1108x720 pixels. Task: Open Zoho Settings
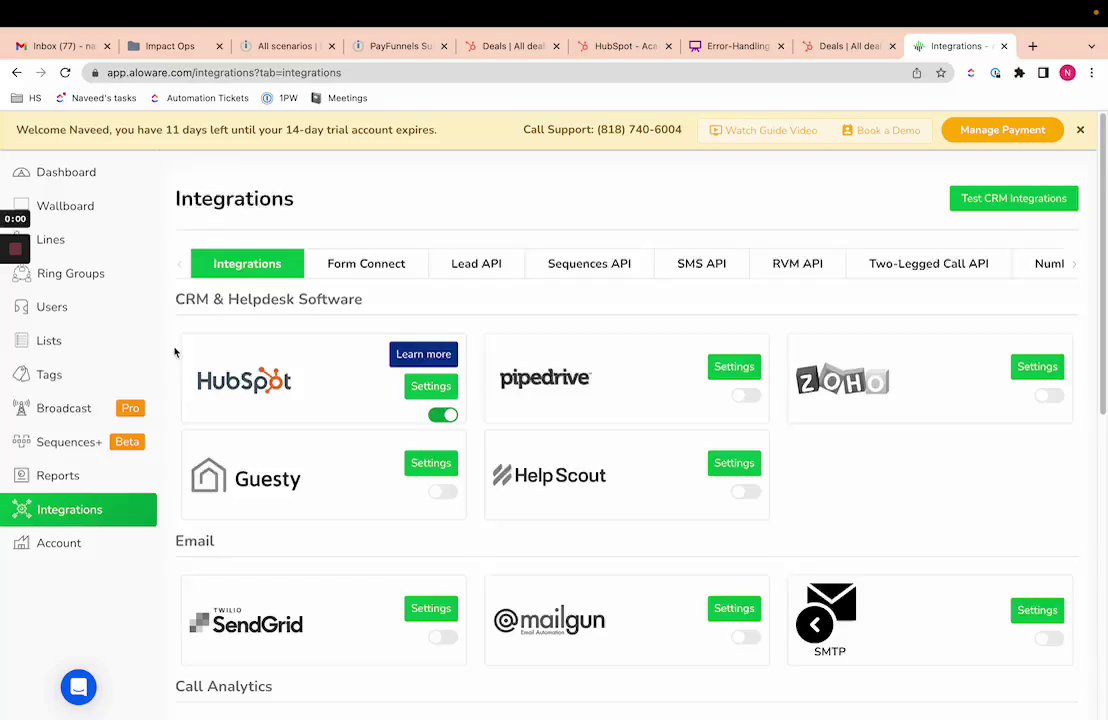(1037, 367)
